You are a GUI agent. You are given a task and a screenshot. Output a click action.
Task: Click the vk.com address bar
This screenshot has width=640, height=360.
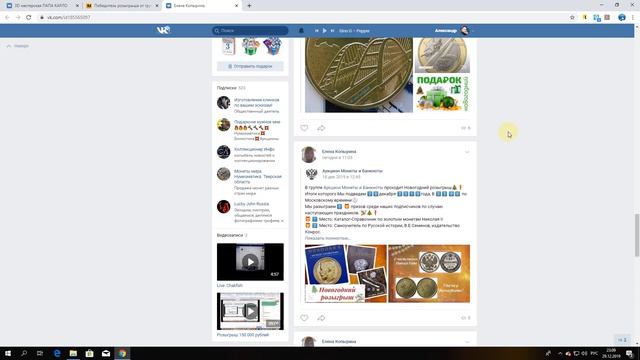pyautogui.click(x=302, y=18)
